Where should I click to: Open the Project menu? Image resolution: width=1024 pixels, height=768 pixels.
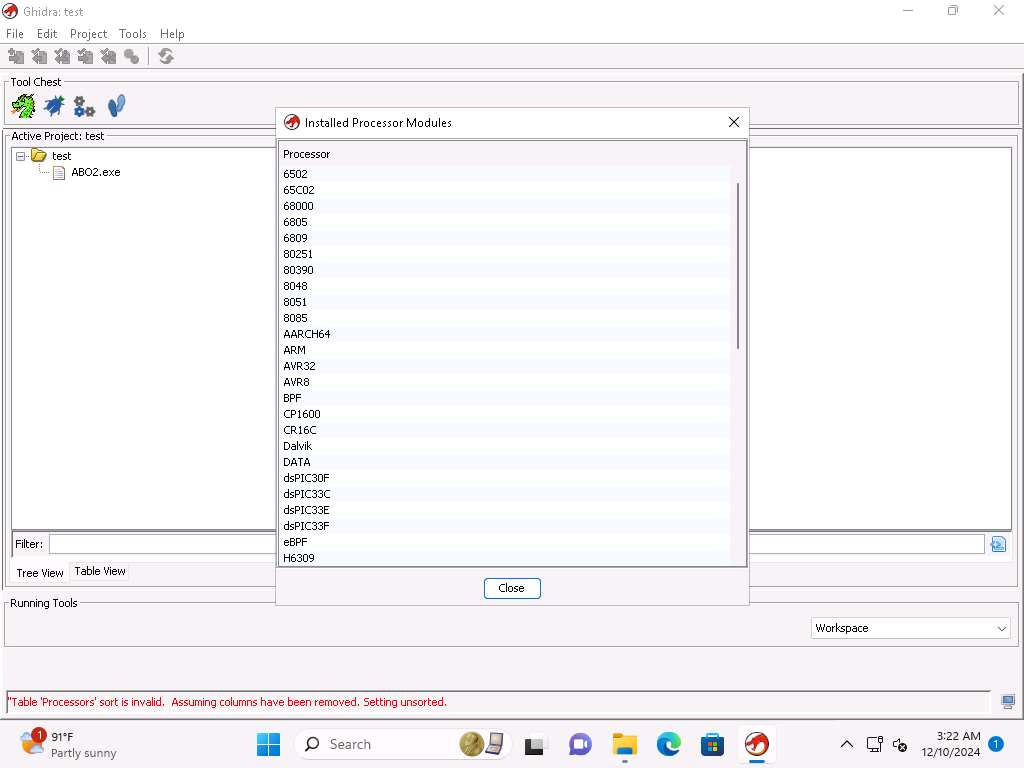click(88, 34)
